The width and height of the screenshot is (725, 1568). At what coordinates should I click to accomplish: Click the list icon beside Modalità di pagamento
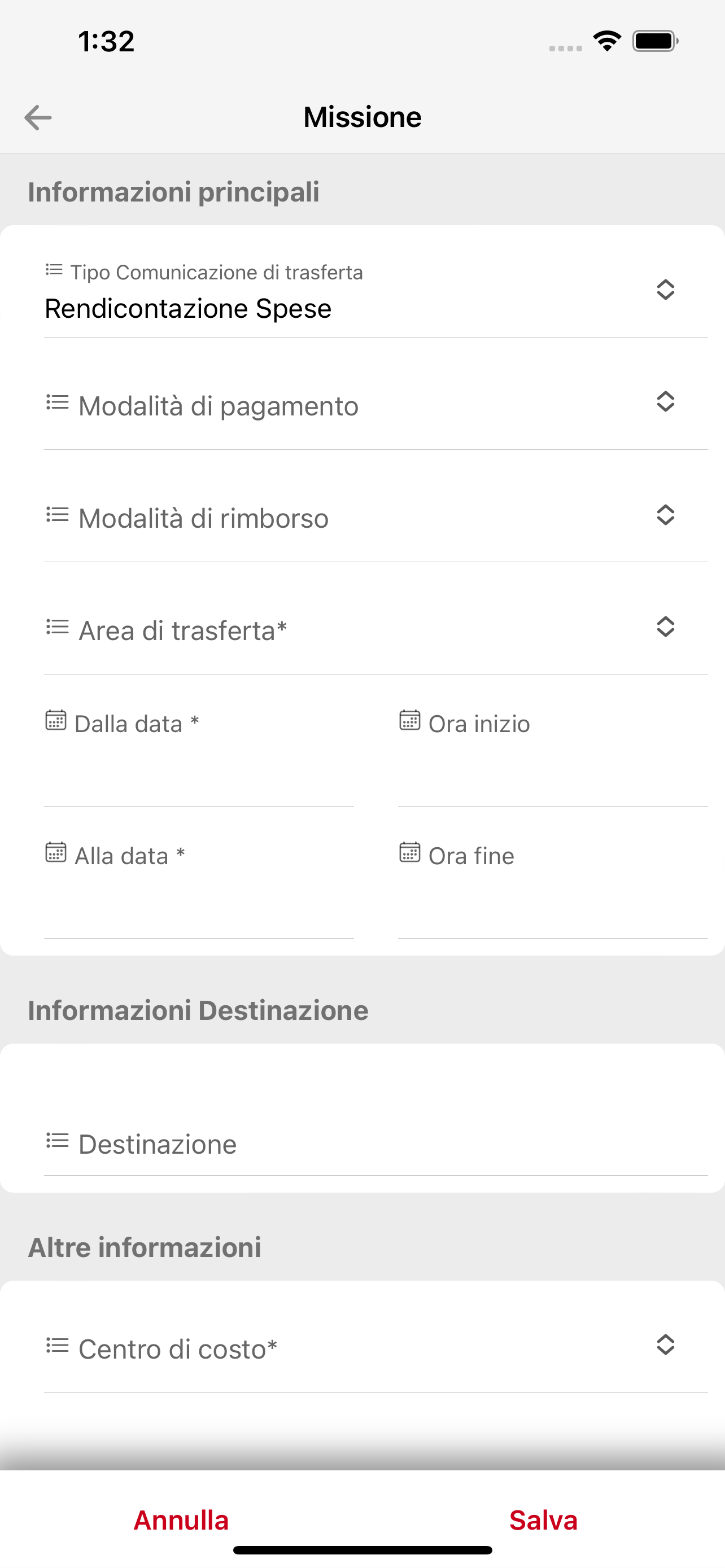(x=57, y=402)
